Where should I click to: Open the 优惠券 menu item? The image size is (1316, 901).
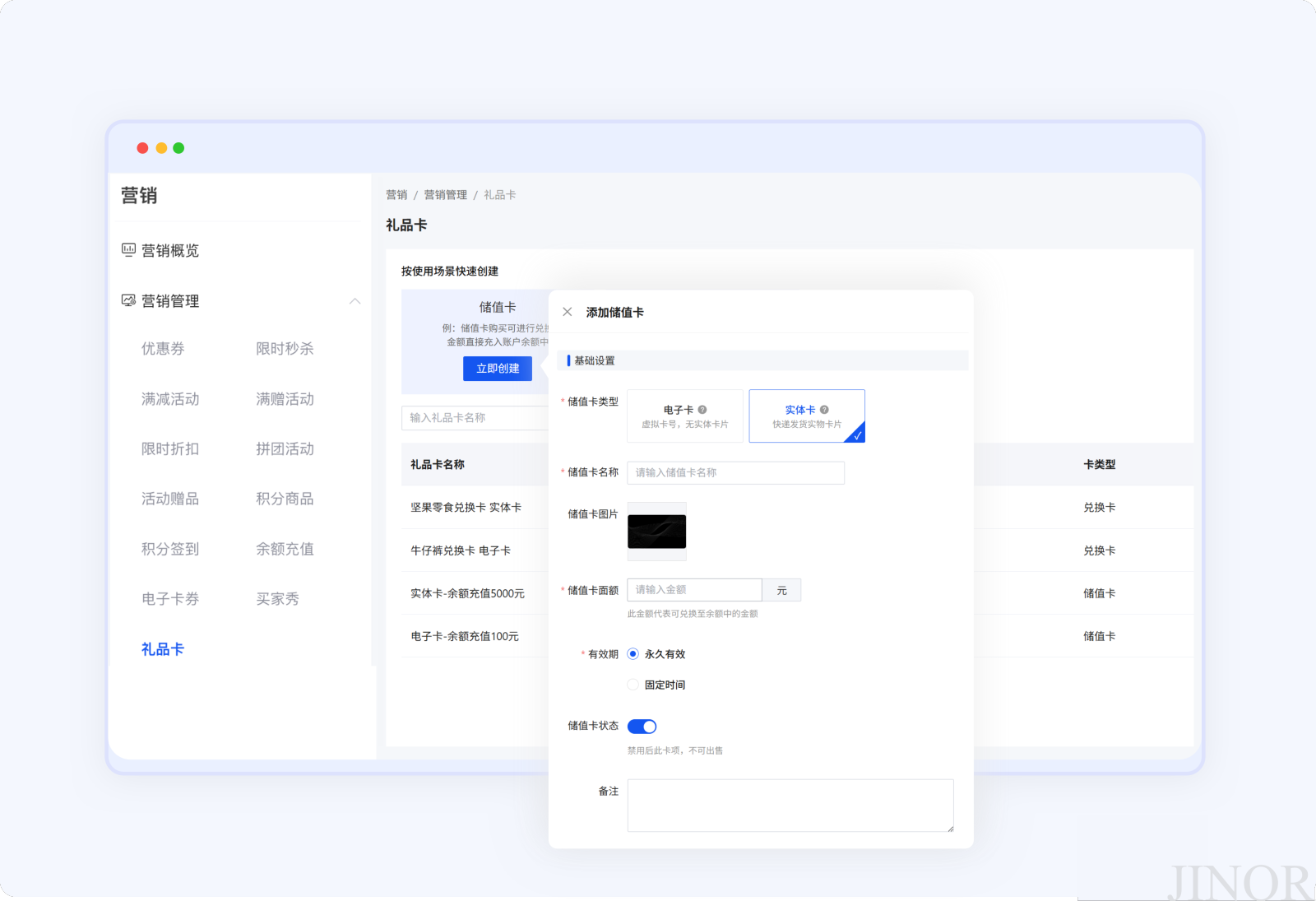click(x=163, y=349)
